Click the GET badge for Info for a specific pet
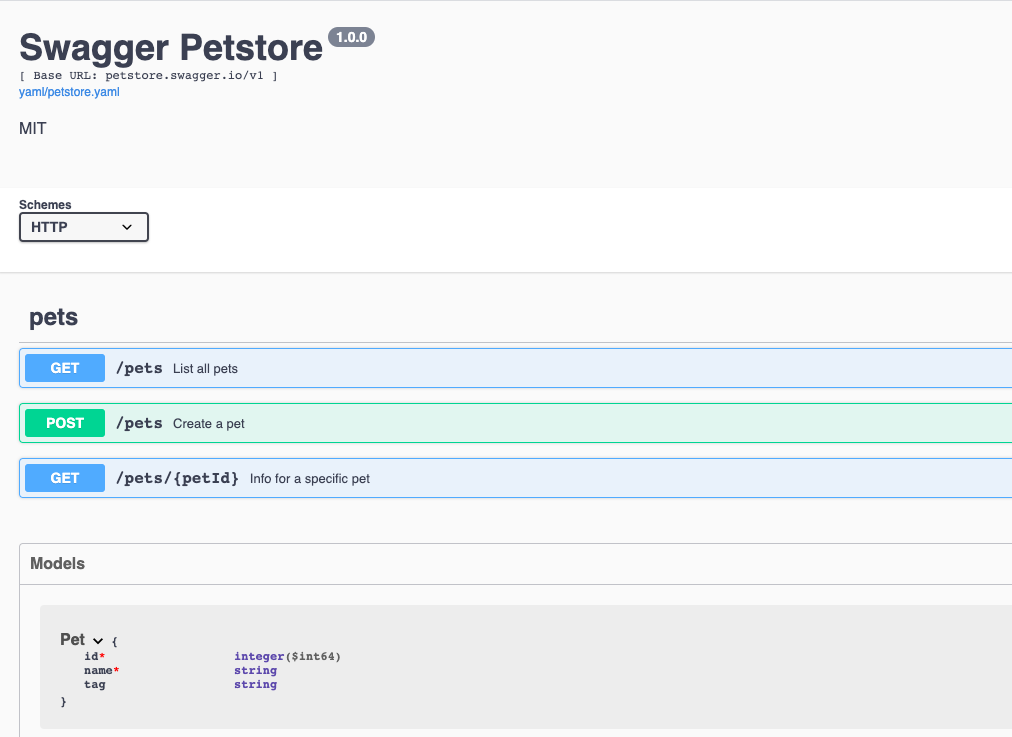The height and width of the screenshot is (737, 1012). click(65, 478)
